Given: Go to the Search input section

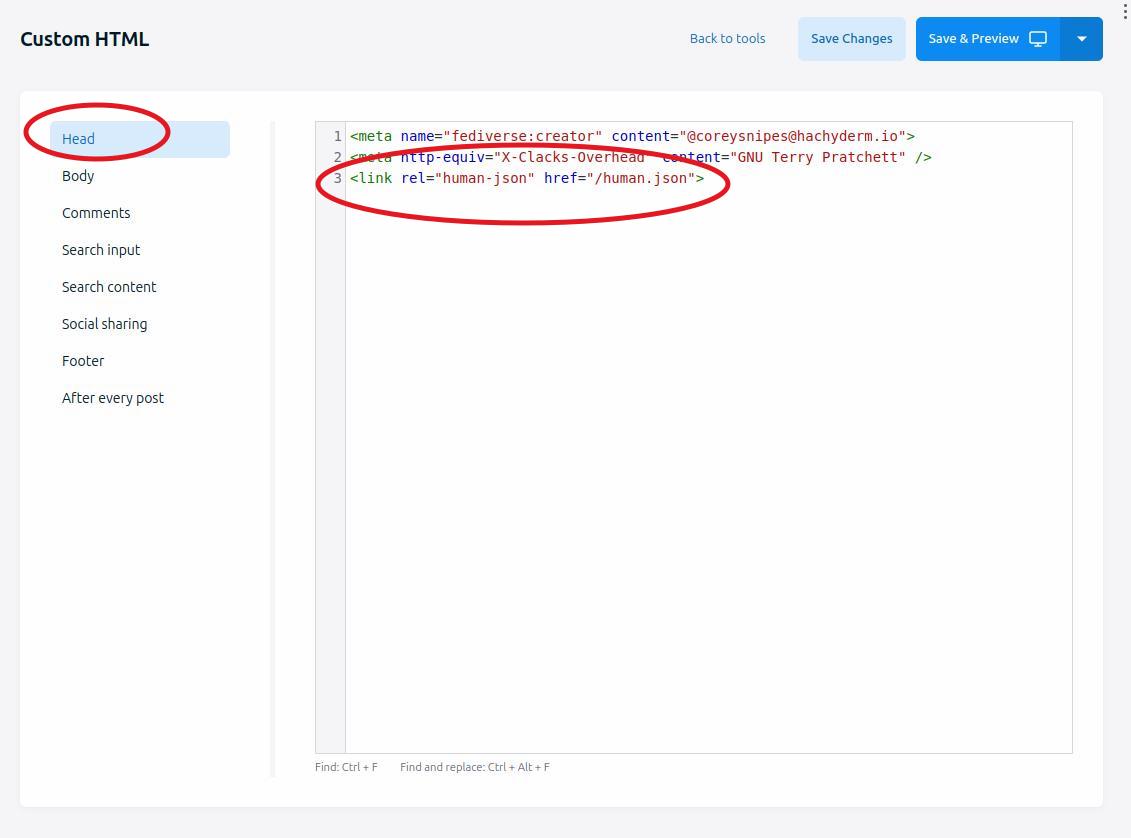Looking at the screenshot, I should tap(101, 250).
